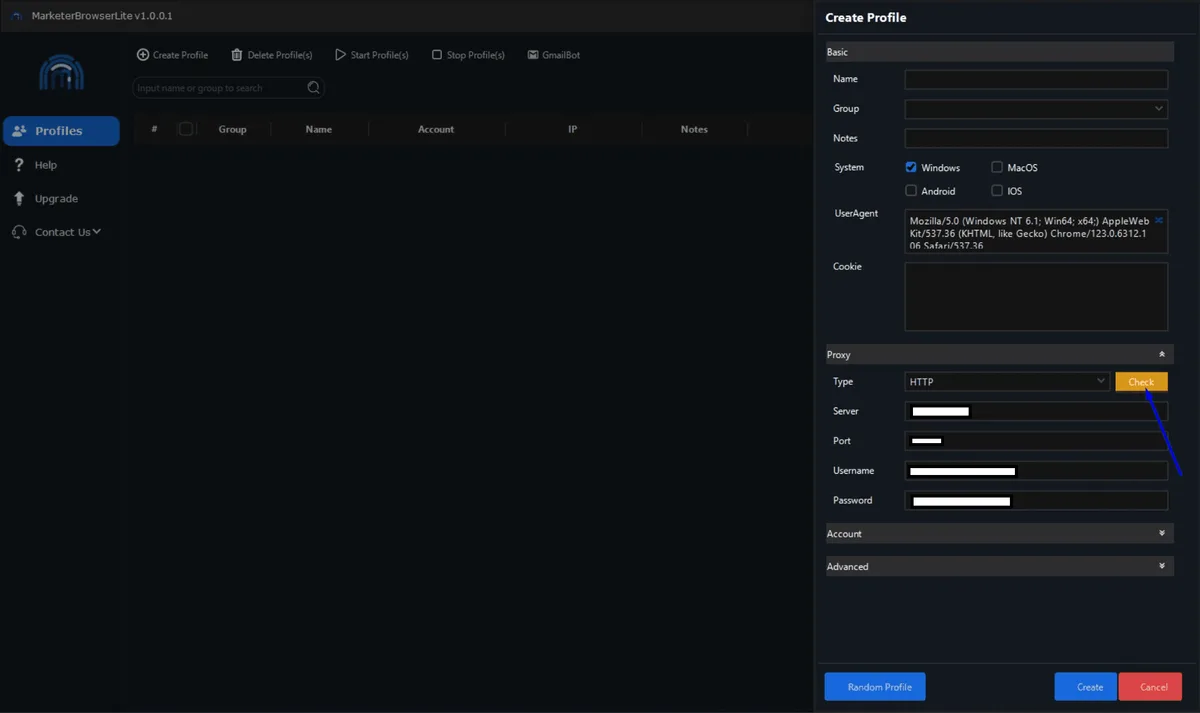This screenshot has width=1200, height=713.
Task: Enable the Windows system checkbox
Action: tap(911, 167)
